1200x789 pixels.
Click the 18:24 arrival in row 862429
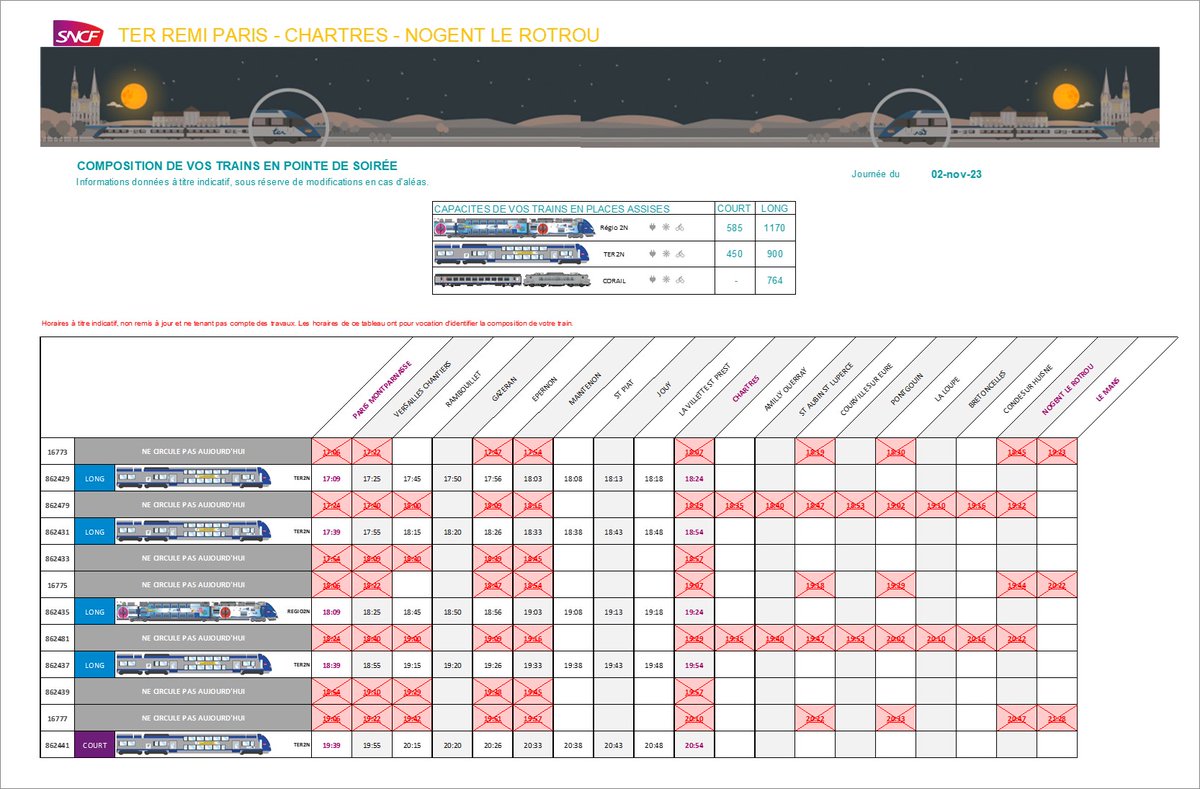(x=694, y=478)
